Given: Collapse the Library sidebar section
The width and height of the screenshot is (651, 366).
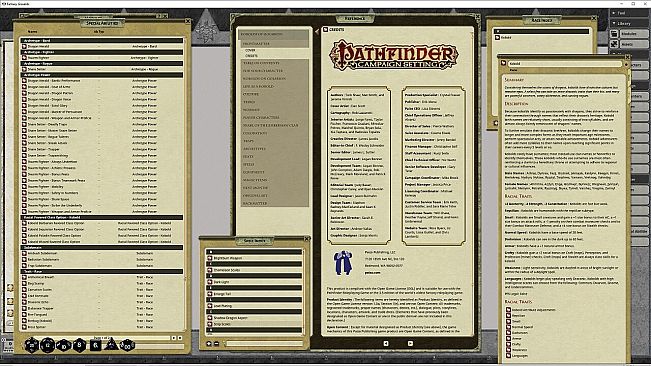Looking at the screenshot, I should [614, 24].
